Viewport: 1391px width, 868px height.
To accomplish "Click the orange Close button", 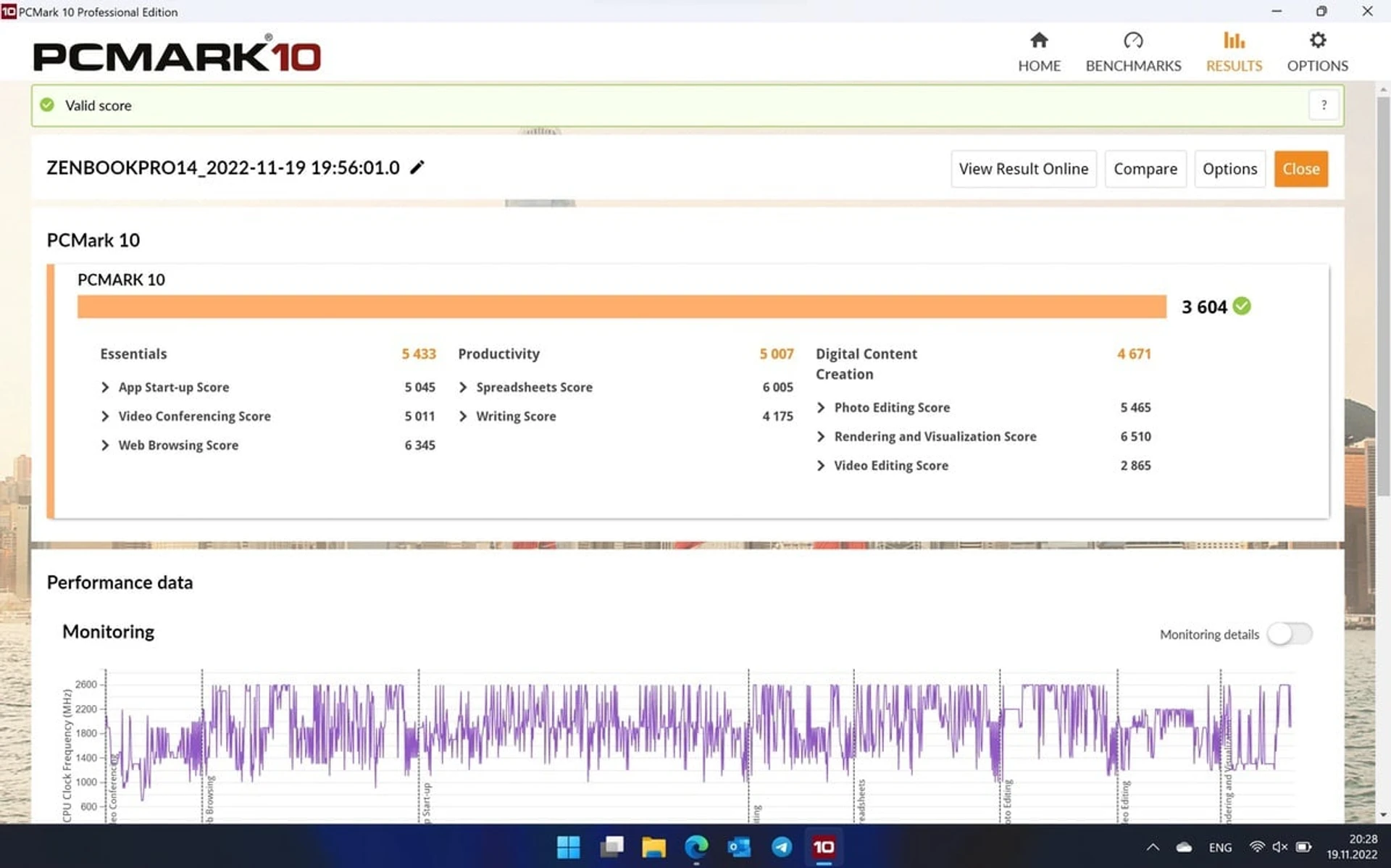I will point(1301,169).
